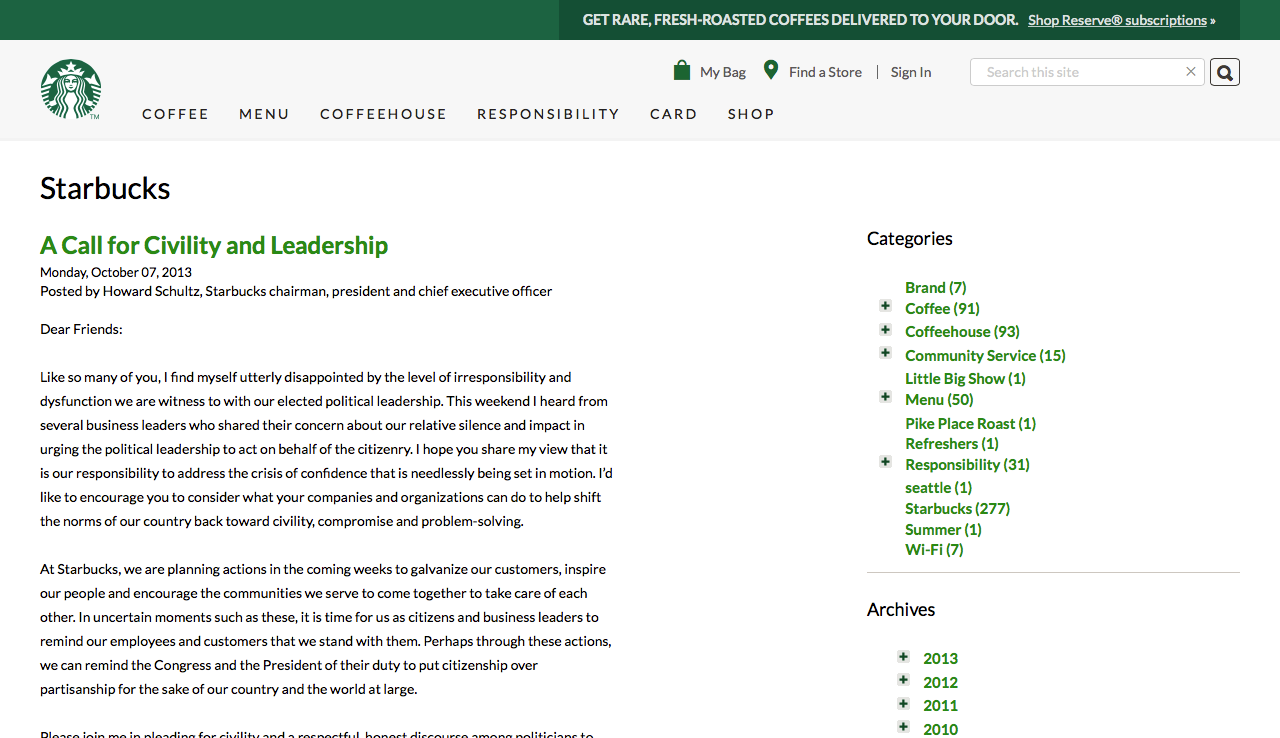Open the 2012 archive link
The image size is (1280, 738).
(x=940, y=683)
